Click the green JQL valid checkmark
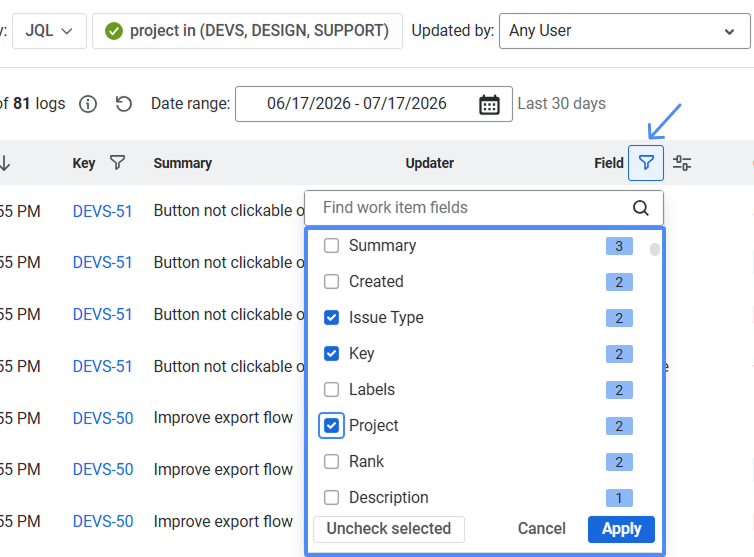754x557 pixels. coord(114,31)
